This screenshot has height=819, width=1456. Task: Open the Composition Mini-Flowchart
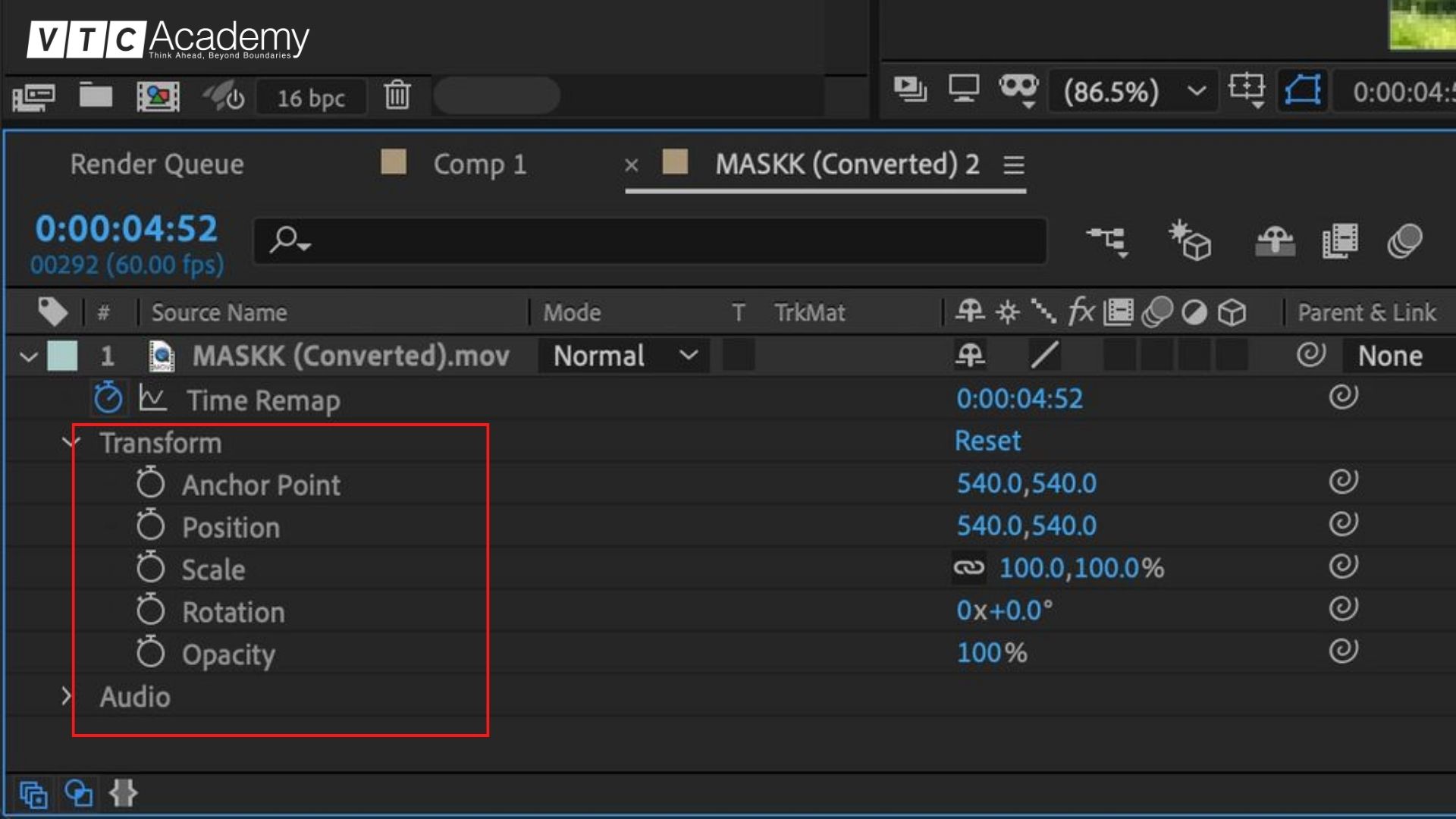tap(1106, 240)
